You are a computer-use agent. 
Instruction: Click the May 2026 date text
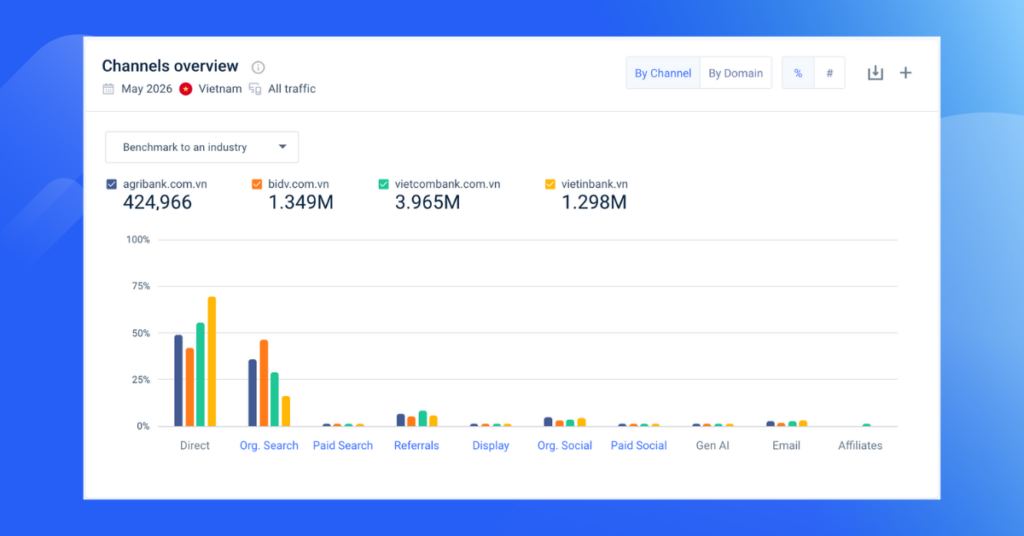[x=147, y=89]
